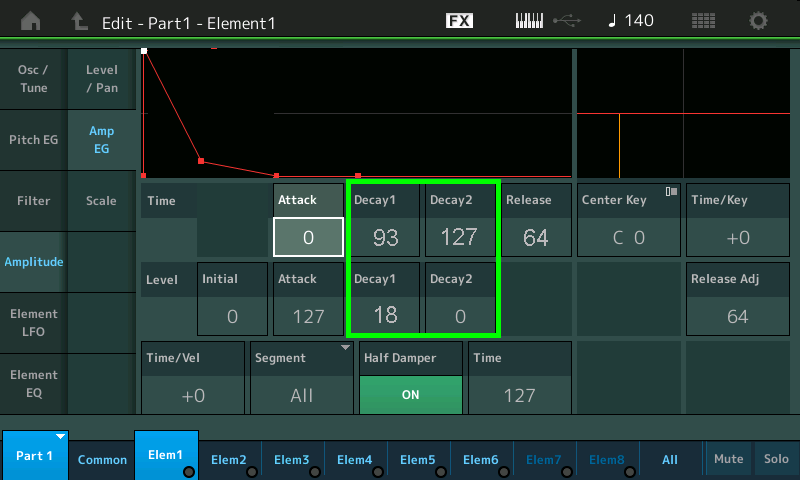Open the Part 1 selector dropdown

(x=35, y=455)
